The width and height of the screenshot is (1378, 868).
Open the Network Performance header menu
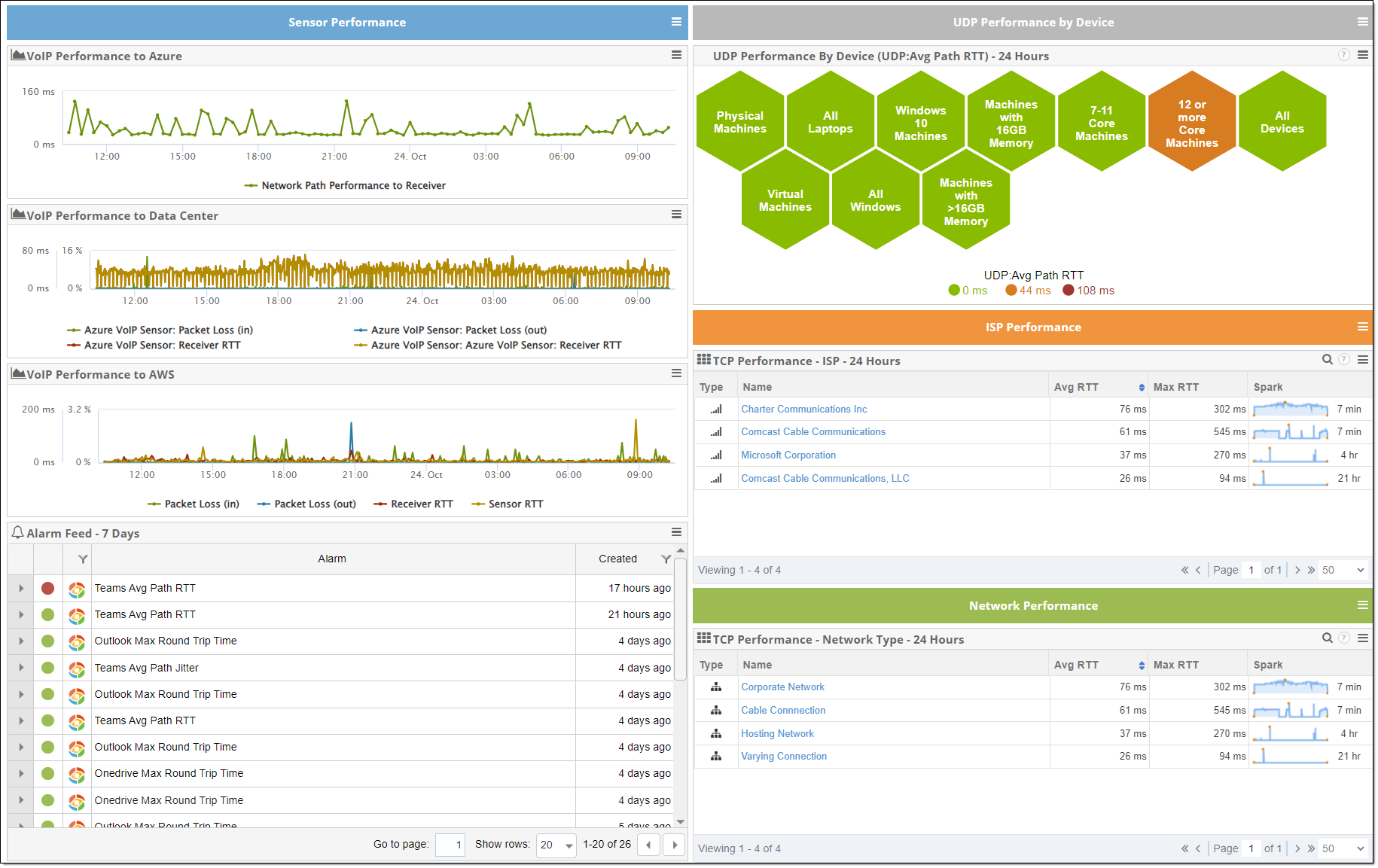1362,605
